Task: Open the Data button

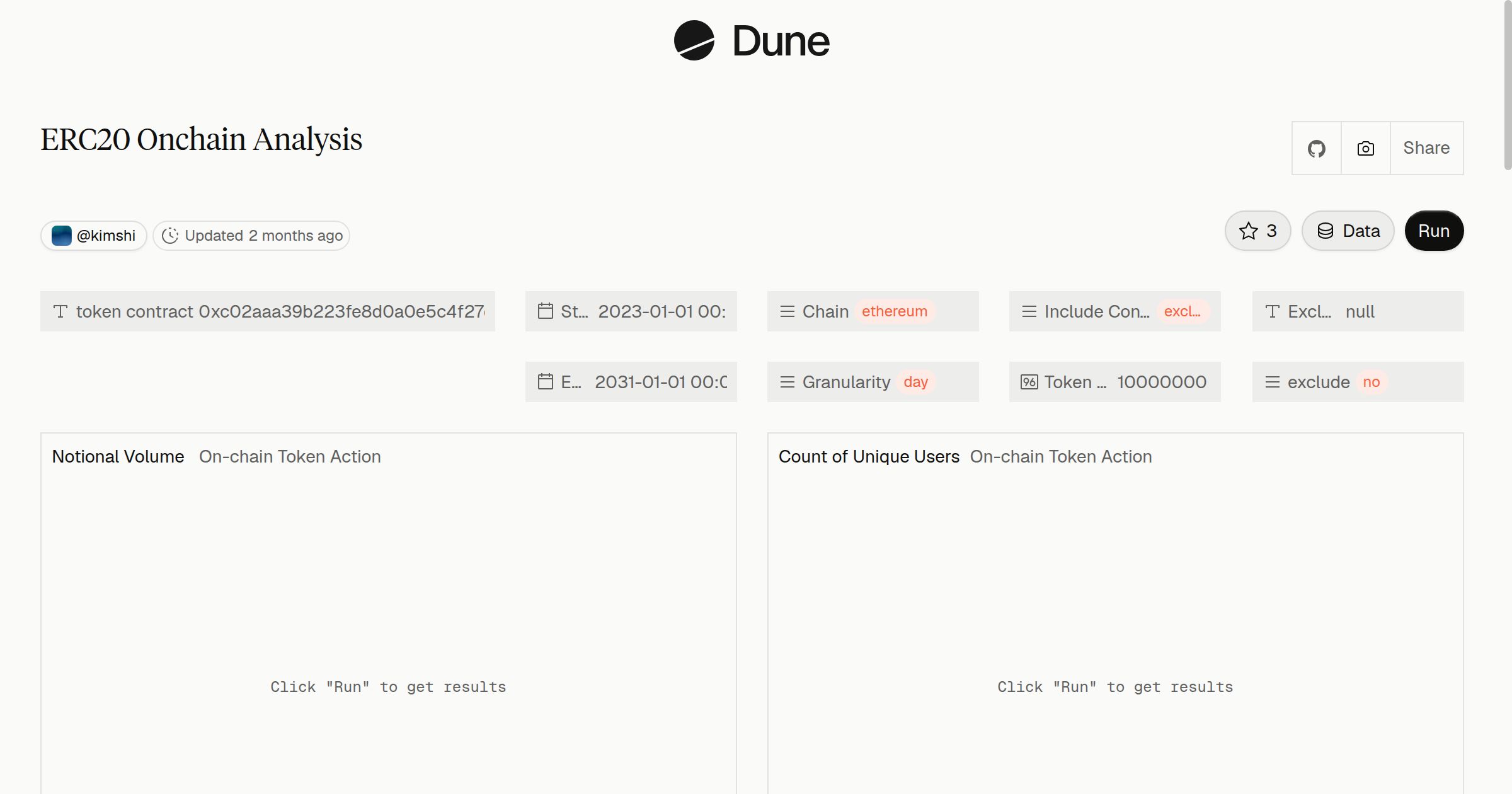Action: [1348, 231]
